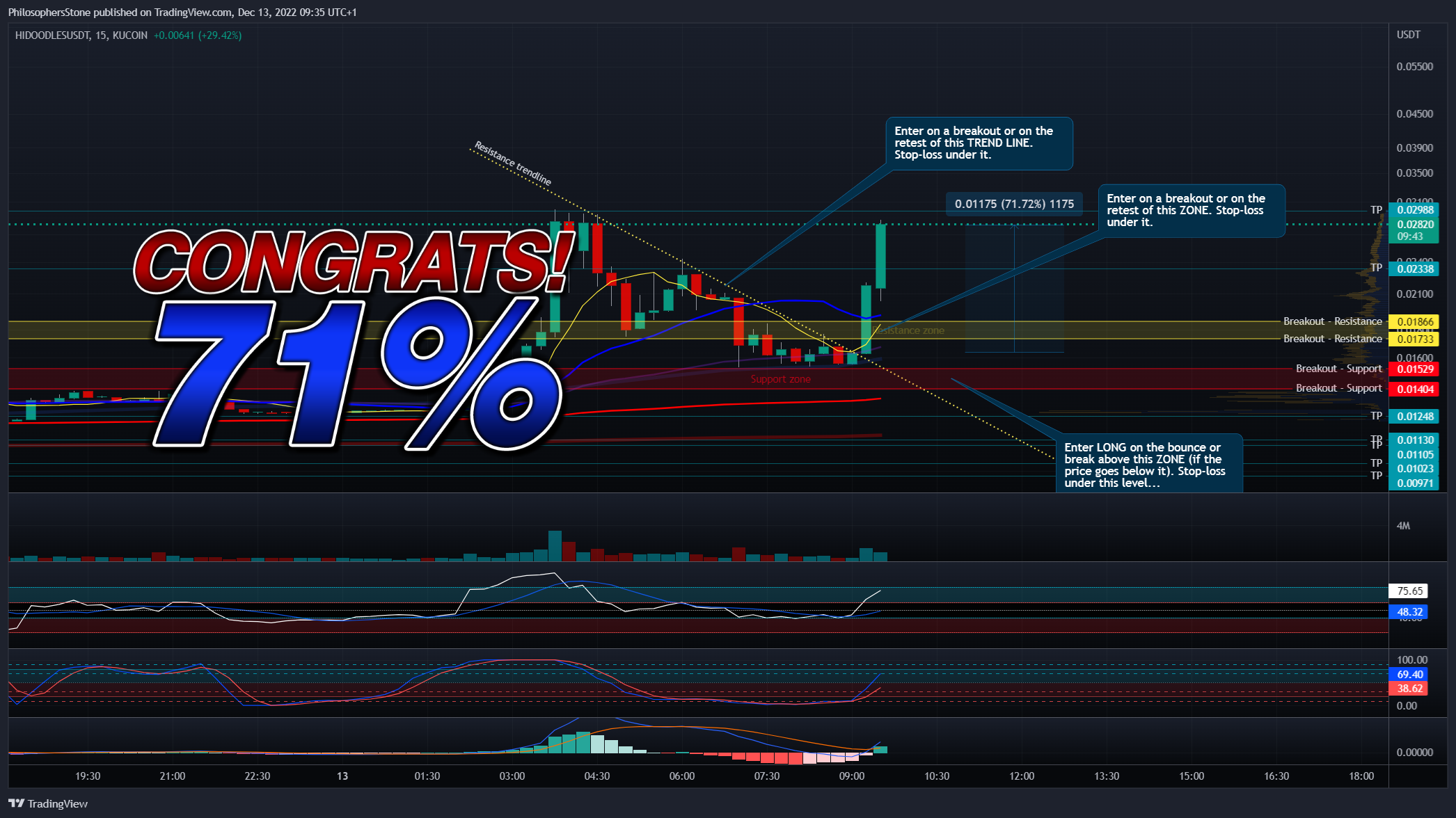This screenshot has height=818, width=1456.
Task: Click the 12:00 time axis label
Action: pyautogui.click(x=1022, y=776)
